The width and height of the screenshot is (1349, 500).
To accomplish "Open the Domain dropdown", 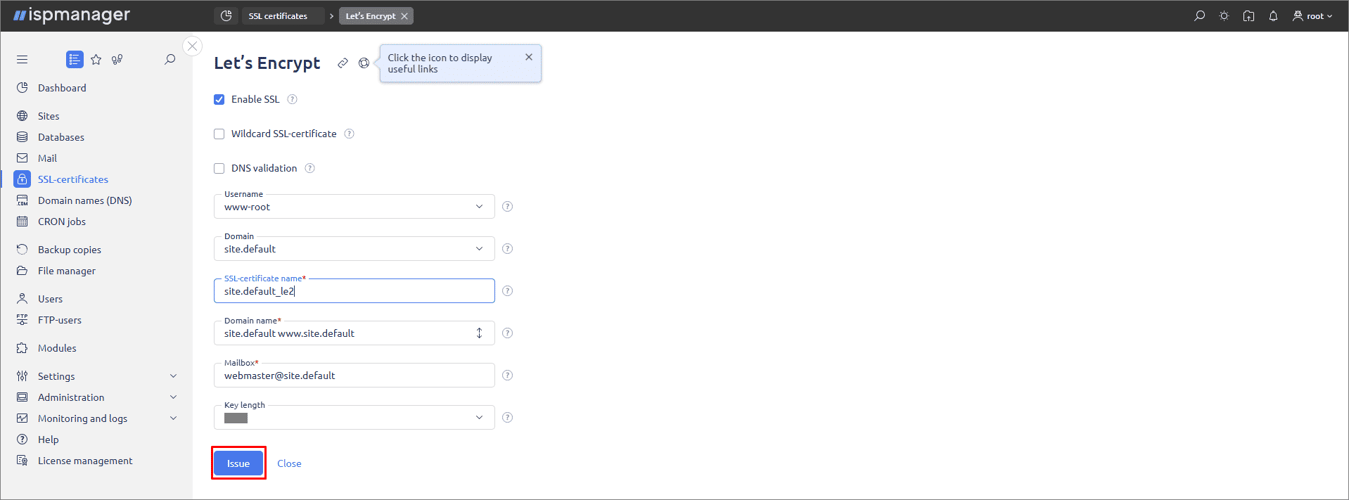I will tap(354, 248).
